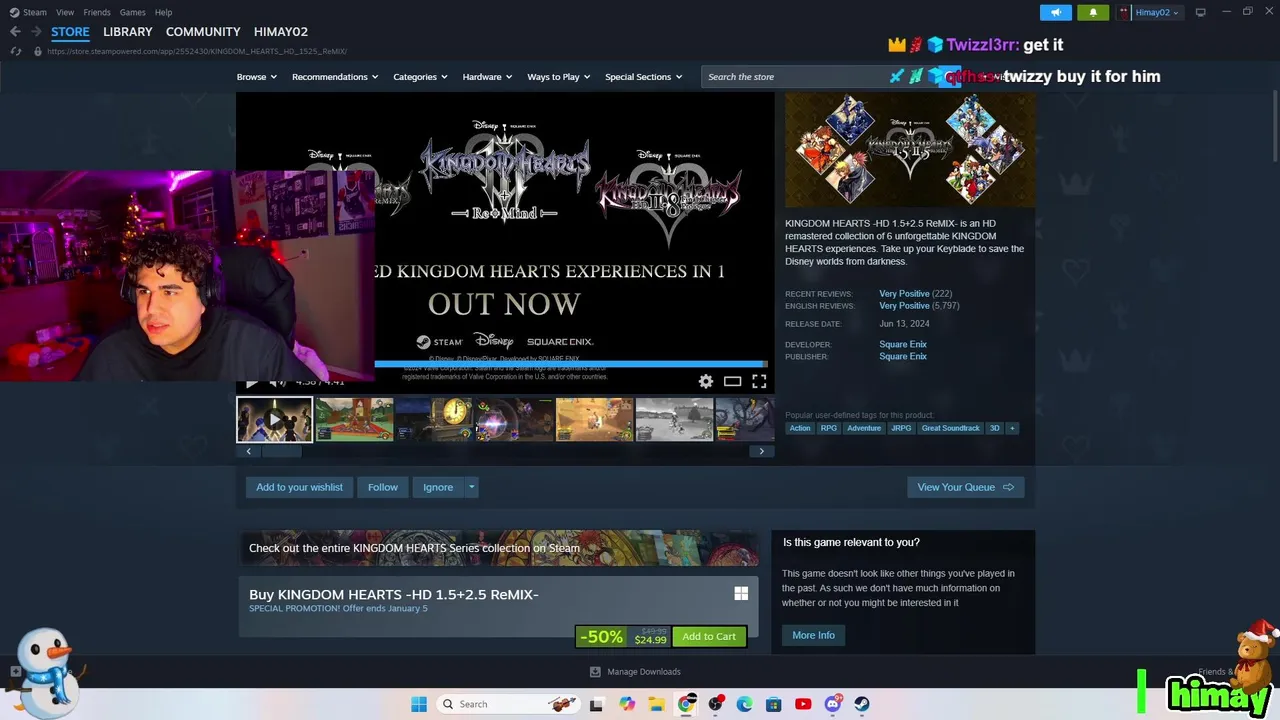Expand the Ways to Play menu
1280x720 pixels.
tap(558, 77)
